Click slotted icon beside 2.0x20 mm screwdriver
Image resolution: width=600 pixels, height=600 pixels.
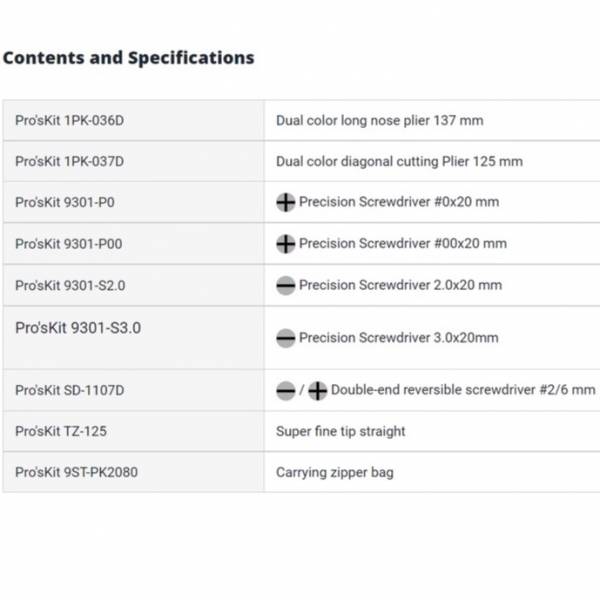tap(285, 285)
